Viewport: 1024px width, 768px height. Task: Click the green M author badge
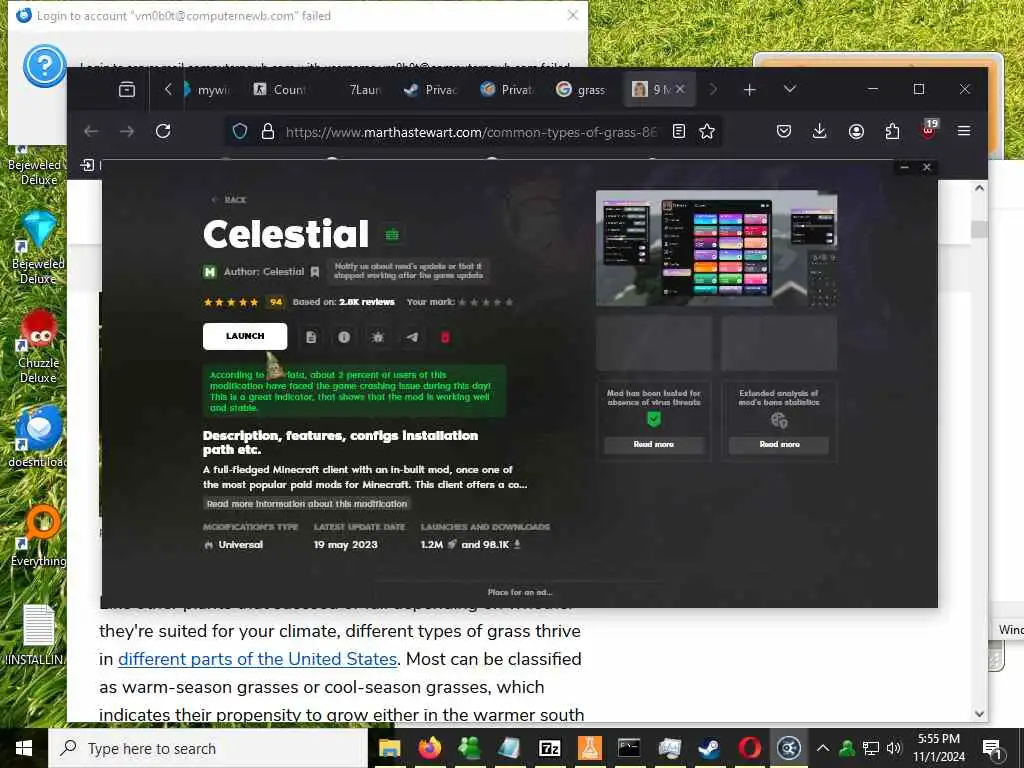tap(210, 272)
